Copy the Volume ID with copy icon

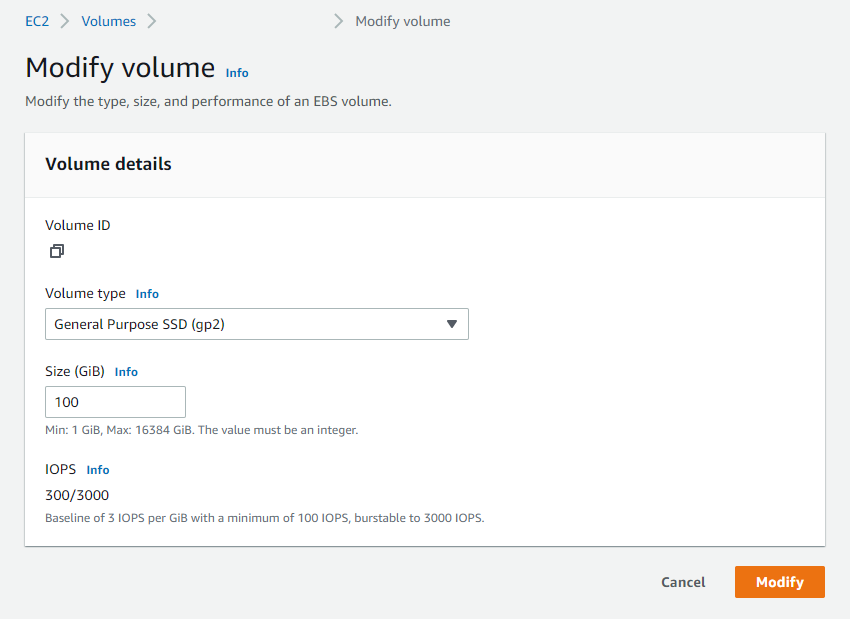(57, 251)
